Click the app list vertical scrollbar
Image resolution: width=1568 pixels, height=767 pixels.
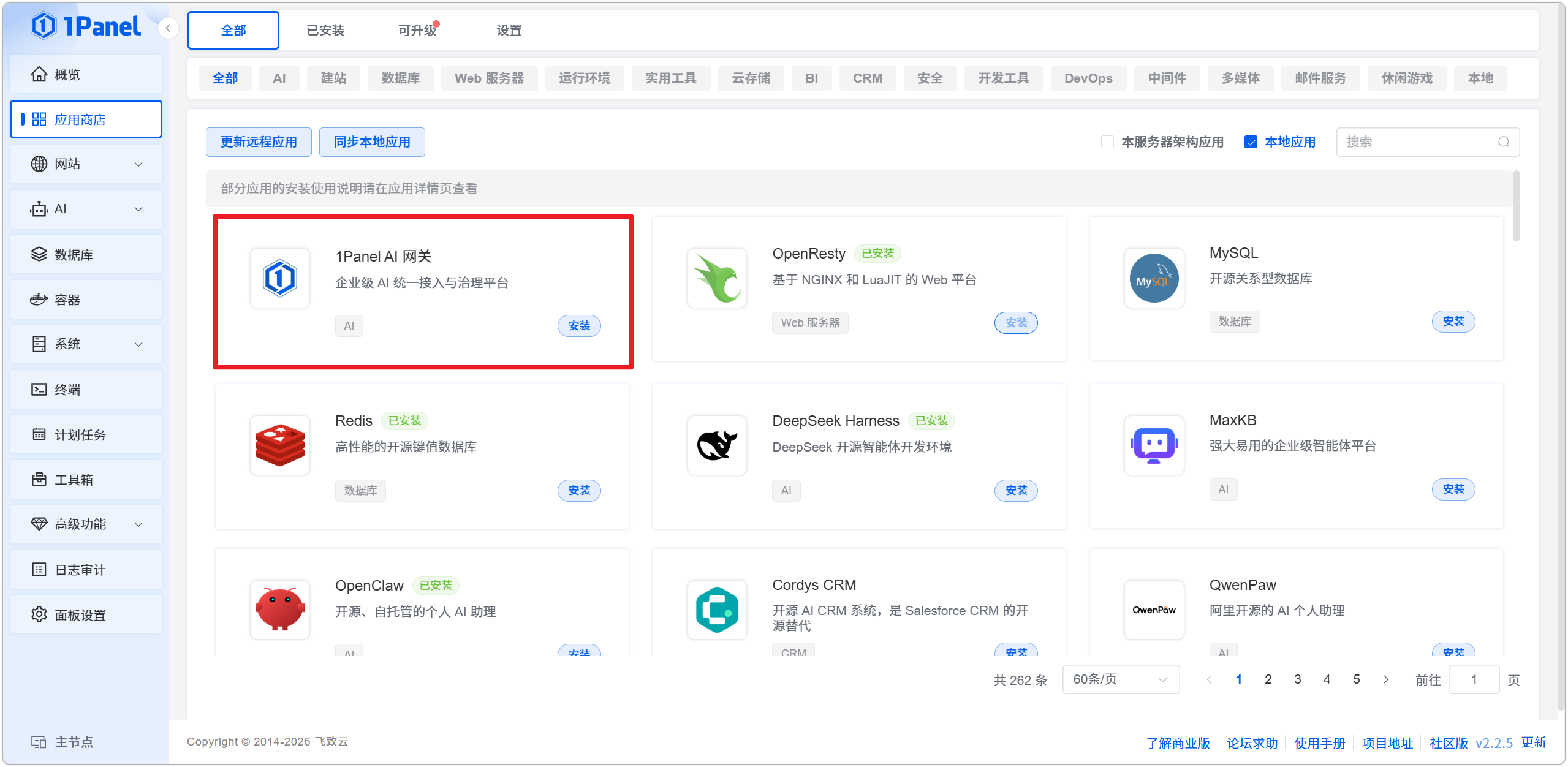(1517, 206)
